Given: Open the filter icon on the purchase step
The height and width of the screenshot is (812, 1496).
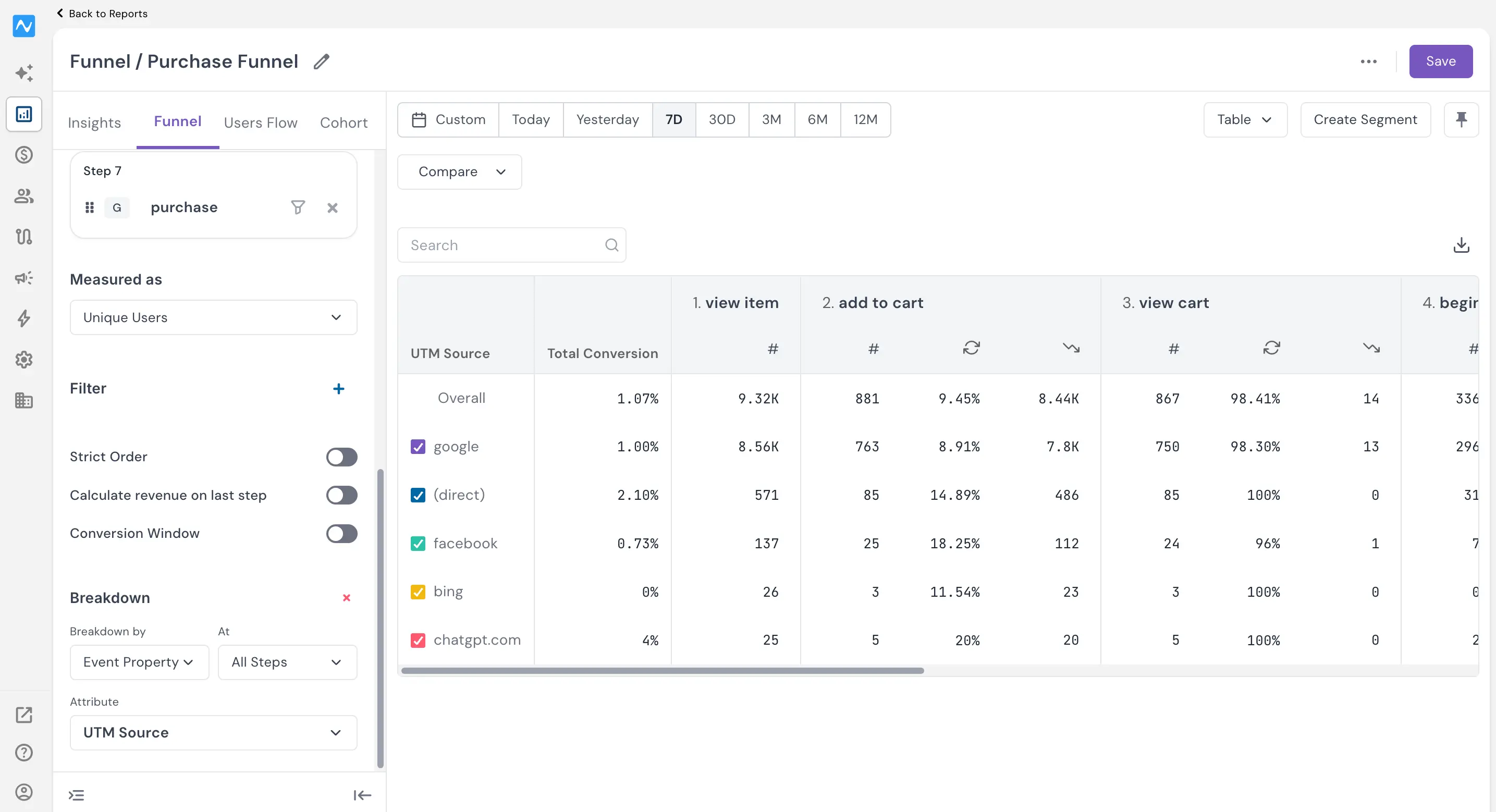Looking at the screenshot, I should point(297,207).
